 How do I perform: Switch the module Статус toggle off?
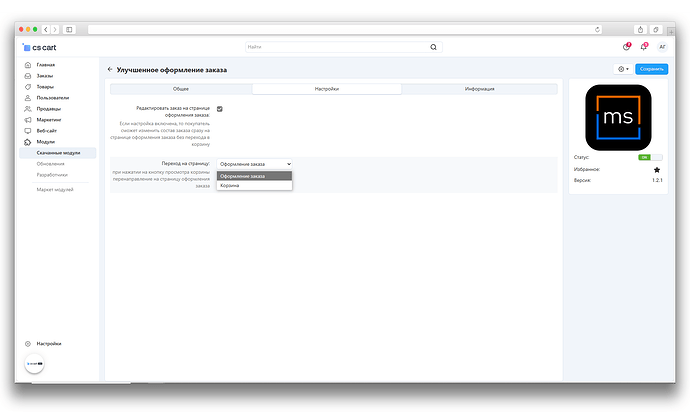(650, 157)
